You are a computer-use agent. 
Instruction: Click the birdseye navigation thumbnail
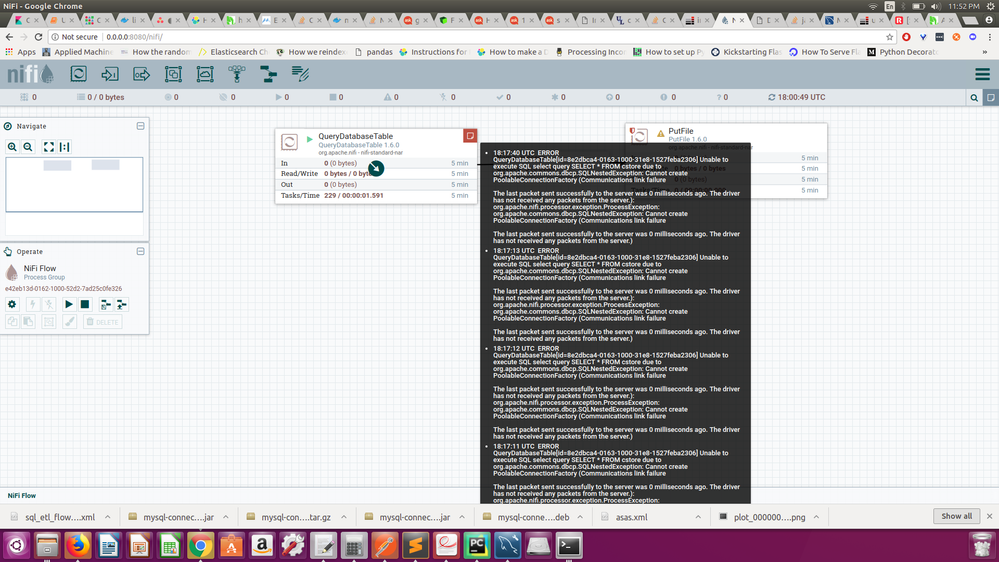click(x=74, y=185)
